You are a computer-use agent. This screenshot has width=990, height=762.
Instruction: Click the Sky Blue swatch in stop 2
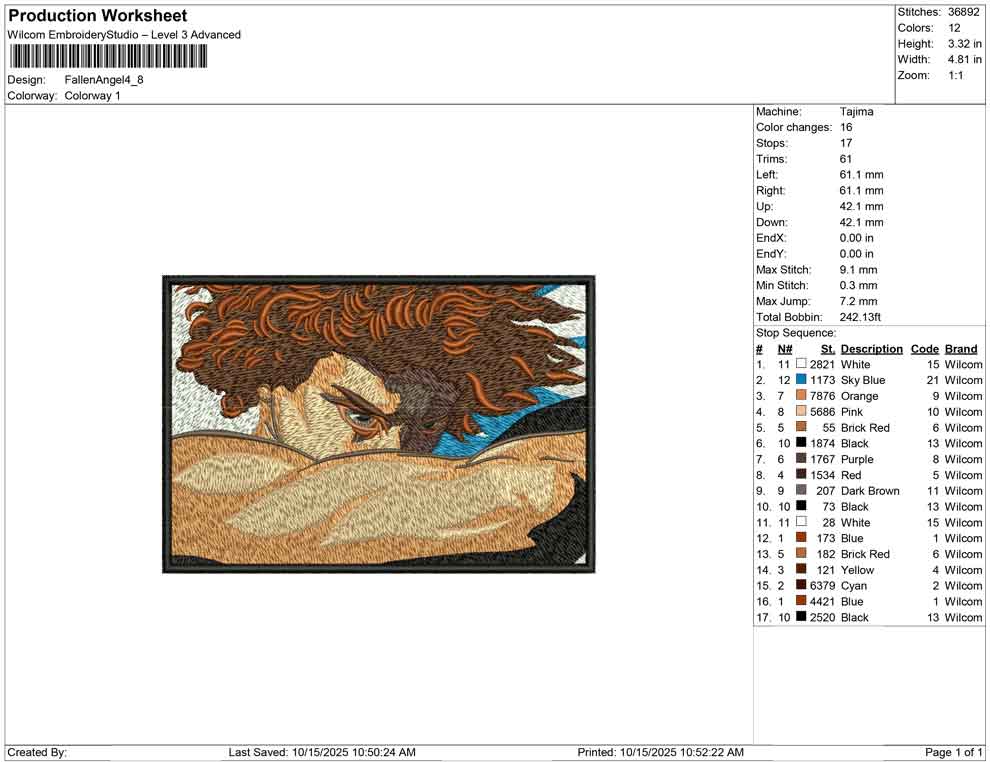[801, 380]
